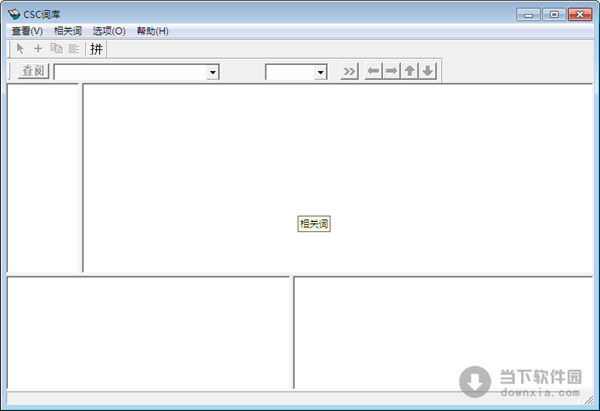Click the down arrow navigation button
The height and width of the screenshot is (411, 600).
[427, 71]
